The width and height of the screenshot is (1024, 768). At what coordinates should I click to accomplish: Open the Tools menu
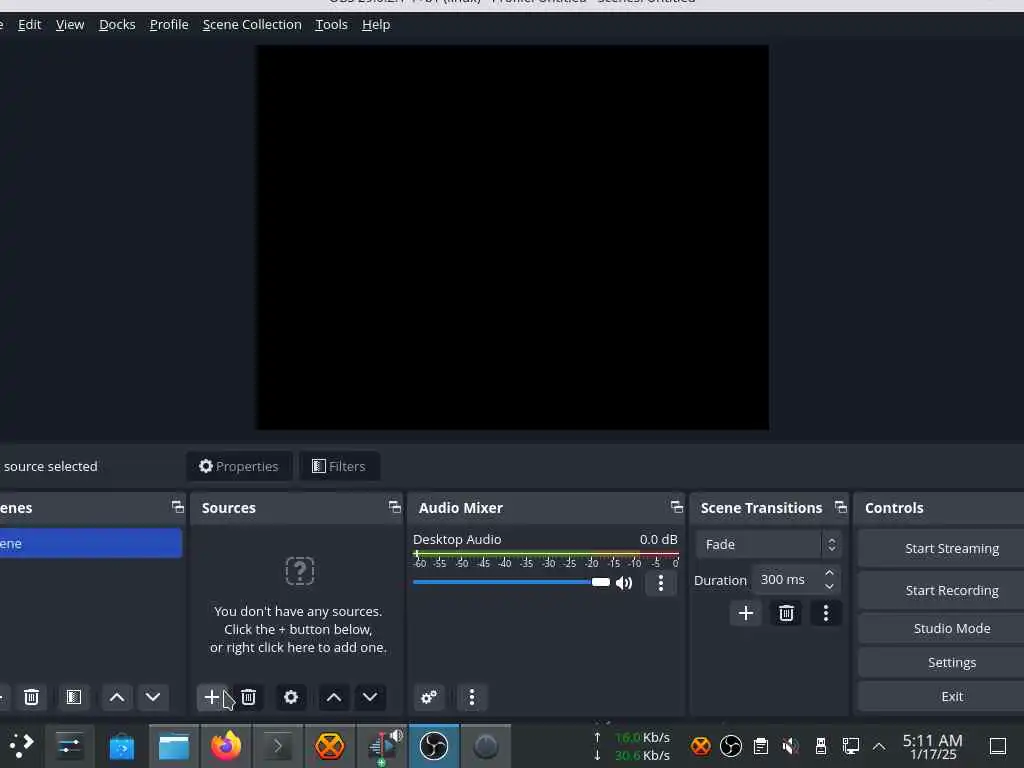[331, 24]
